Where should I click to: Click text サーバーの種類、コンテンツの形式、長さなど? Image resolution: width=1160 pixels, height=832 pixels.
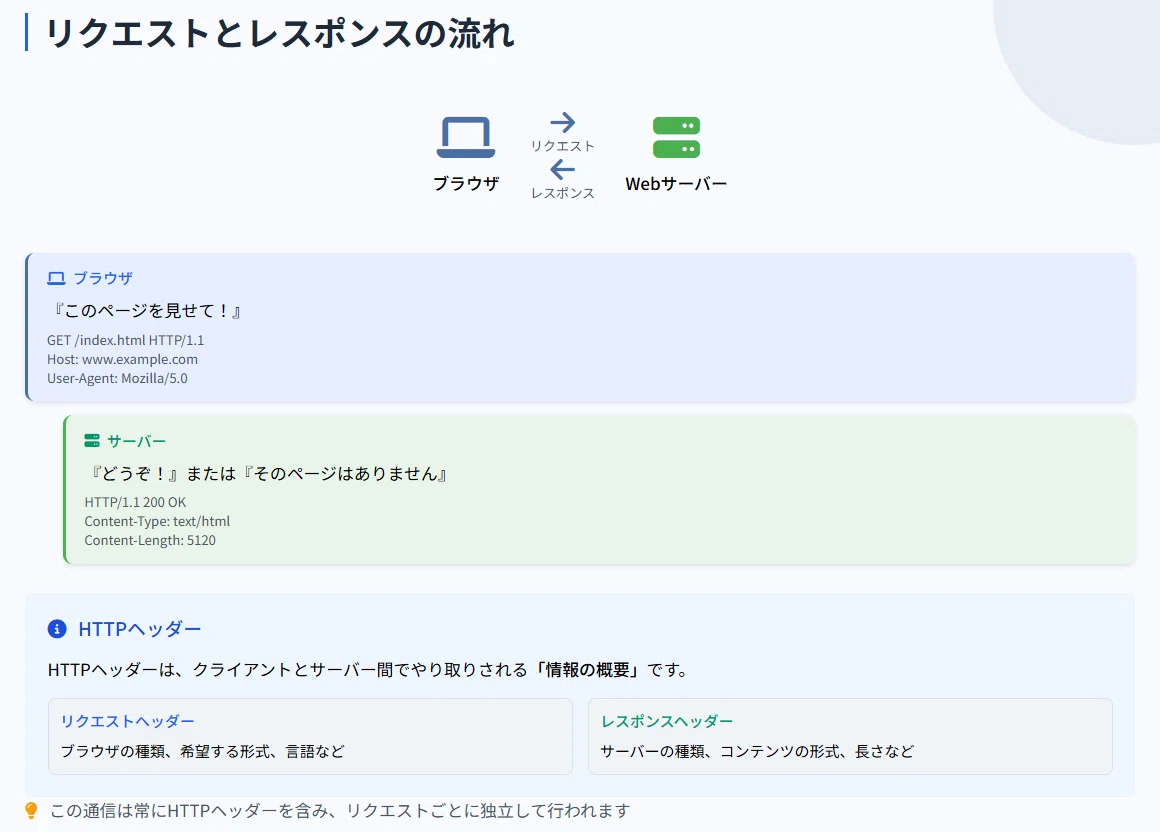(758, 751)
